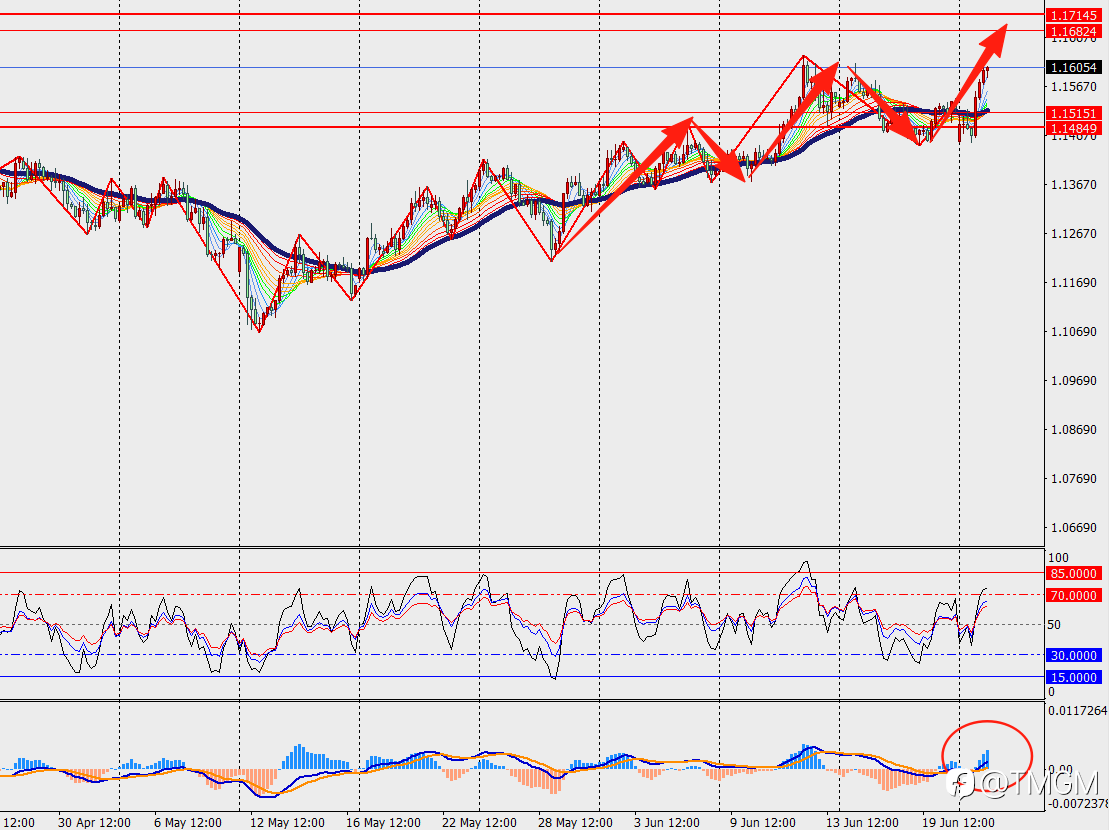Viewport: 1110px width, 830px height.
Task: Click the 1.12670 price axis value
Action: point(1074,233)
